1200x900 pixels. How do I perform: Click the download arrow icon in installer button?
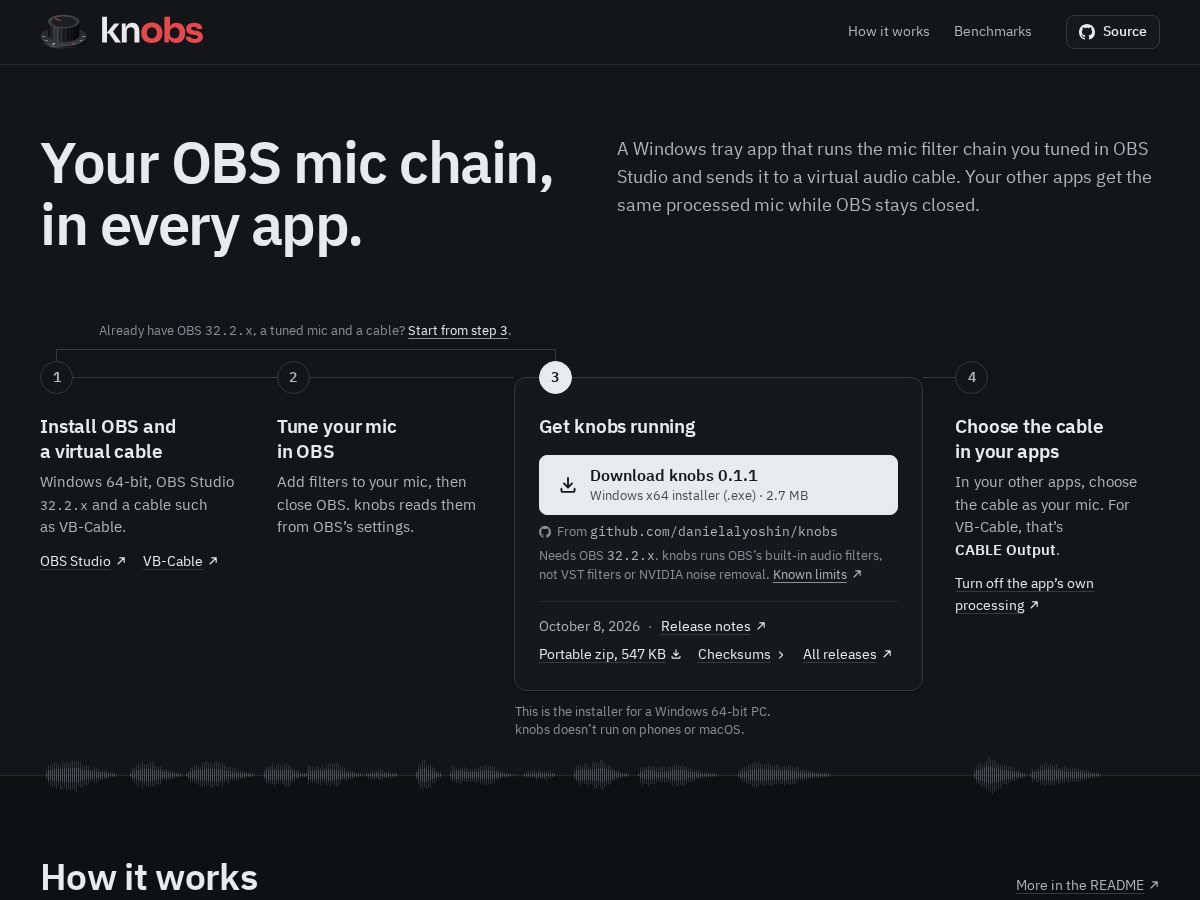568,485
